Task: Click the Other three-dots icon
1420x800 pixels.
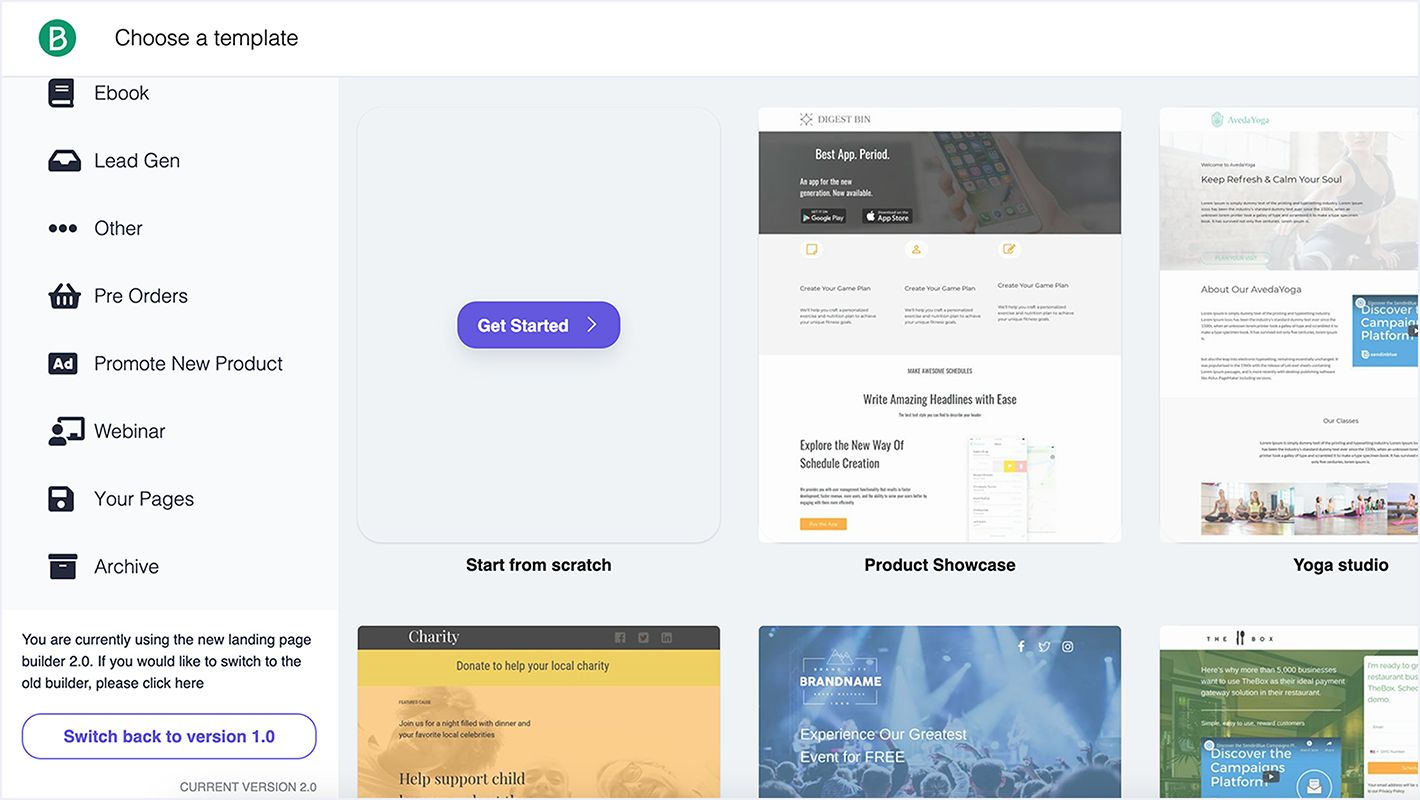Action: coord(63,229)
